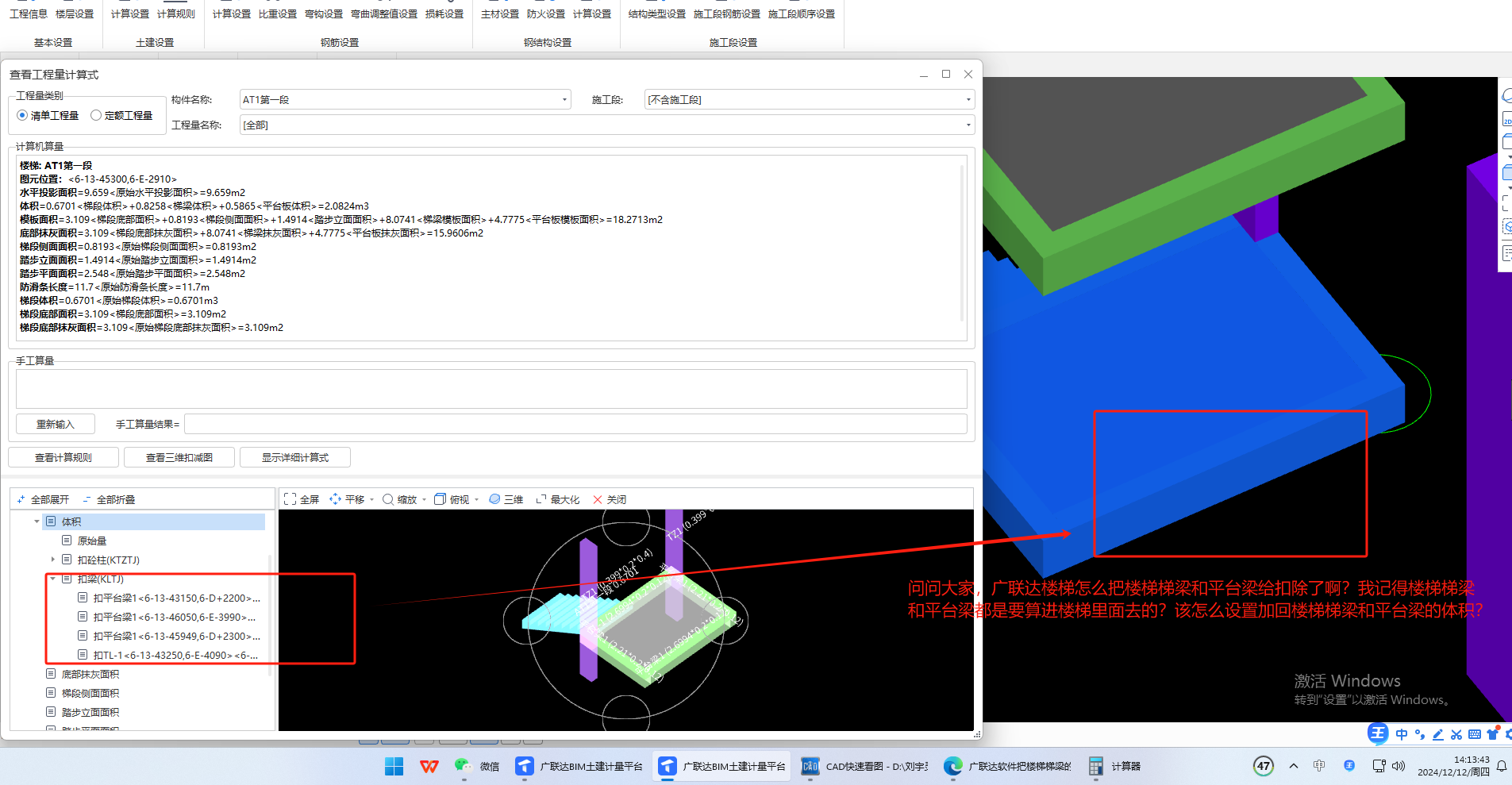Choose the 俯视 top view icon
The image size is (1512, 785).
click(x=440, y=499)
